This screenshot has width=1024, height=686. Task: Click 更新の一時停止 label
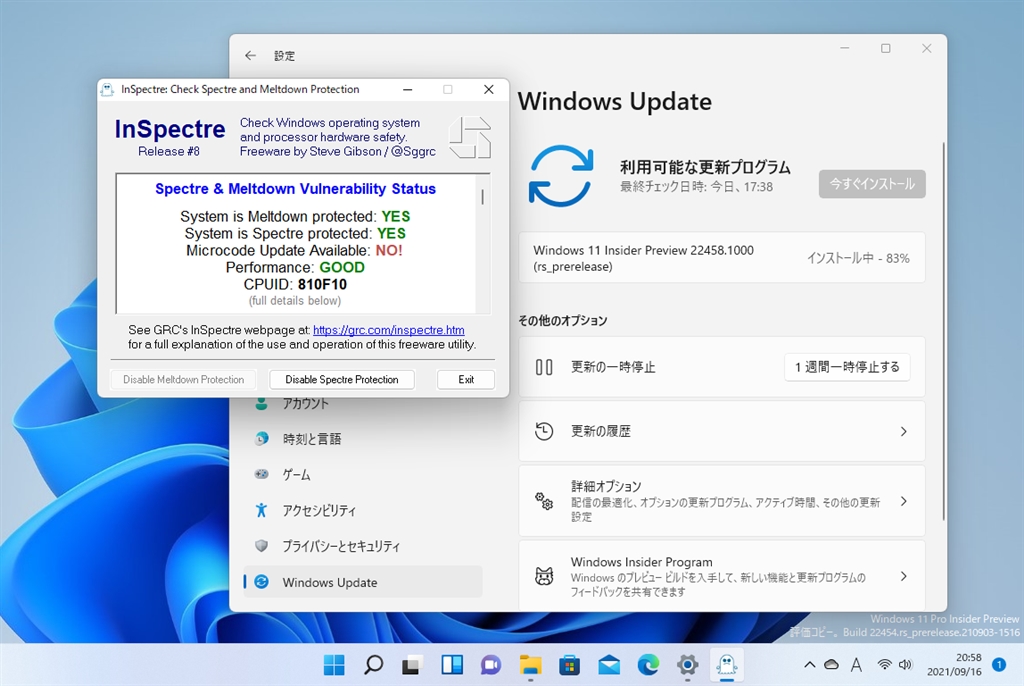click(x=613, y=367)
